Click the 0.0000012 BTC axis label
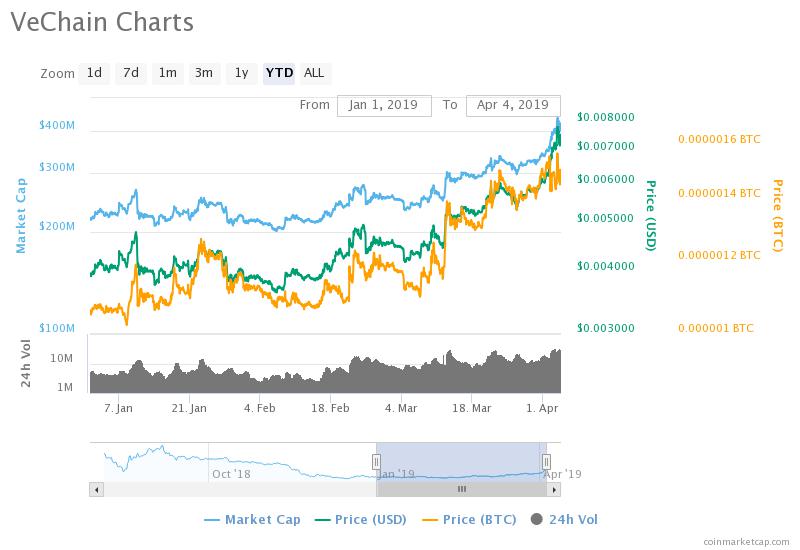 pyautogui.click(x=719, y=255)
